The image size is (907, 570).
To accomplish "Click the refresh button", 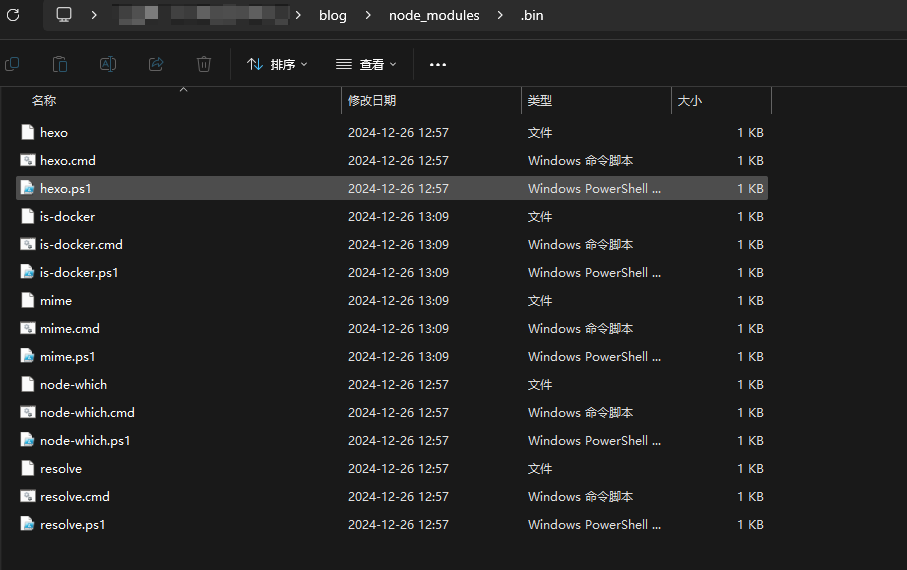I will (x=13, y=15).
